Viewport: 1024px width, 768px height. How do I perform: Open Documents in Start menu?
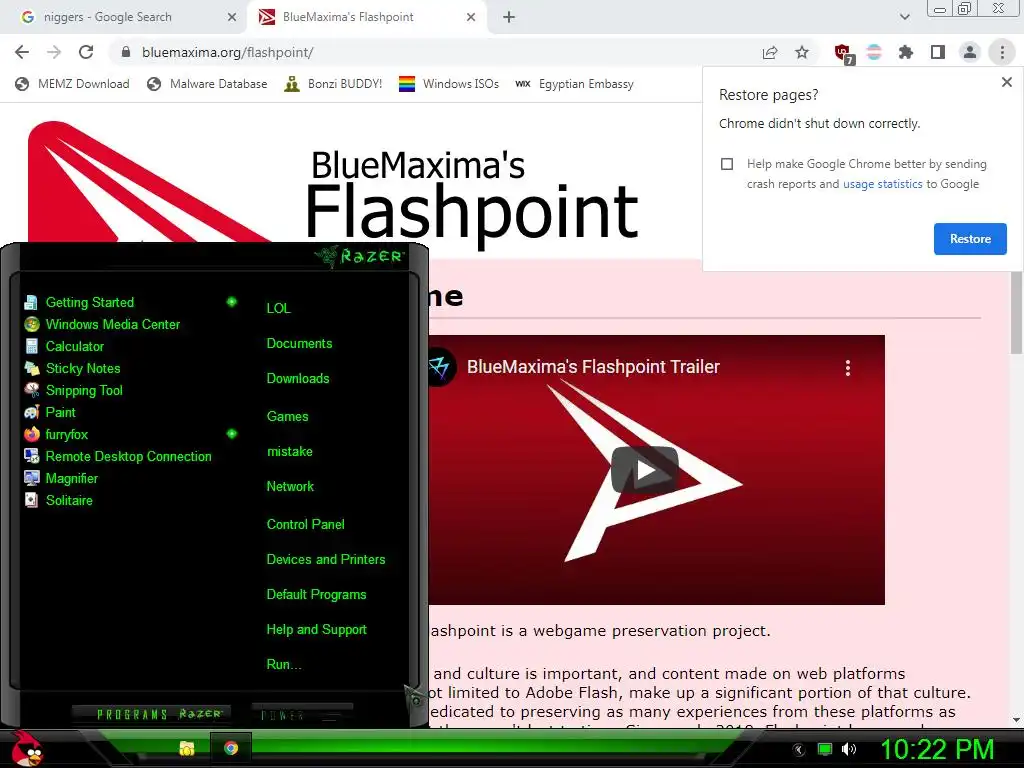[299, 344]
